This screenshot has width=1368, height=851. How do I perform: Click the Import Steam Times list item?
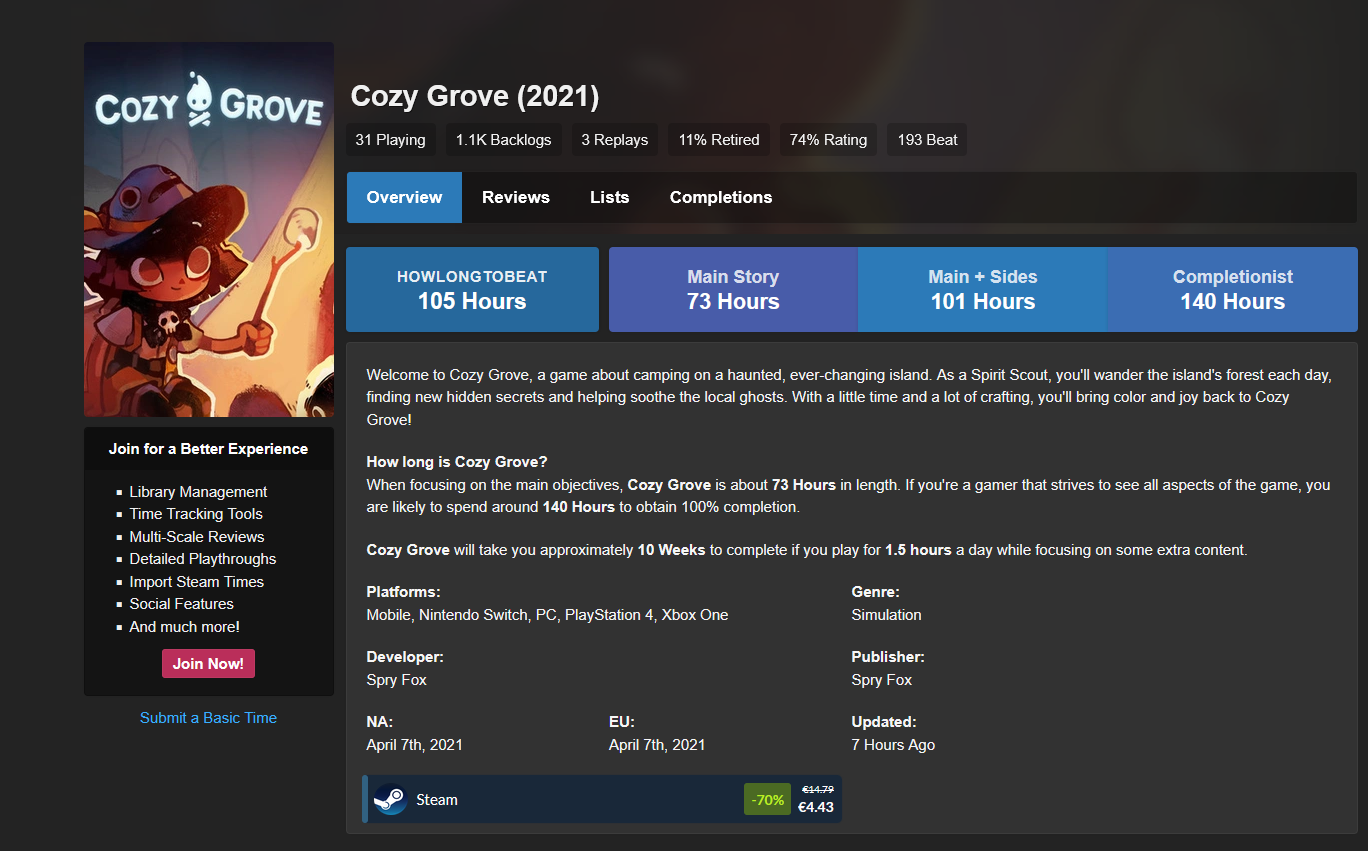pyautogui.click(x=197, y=582)
